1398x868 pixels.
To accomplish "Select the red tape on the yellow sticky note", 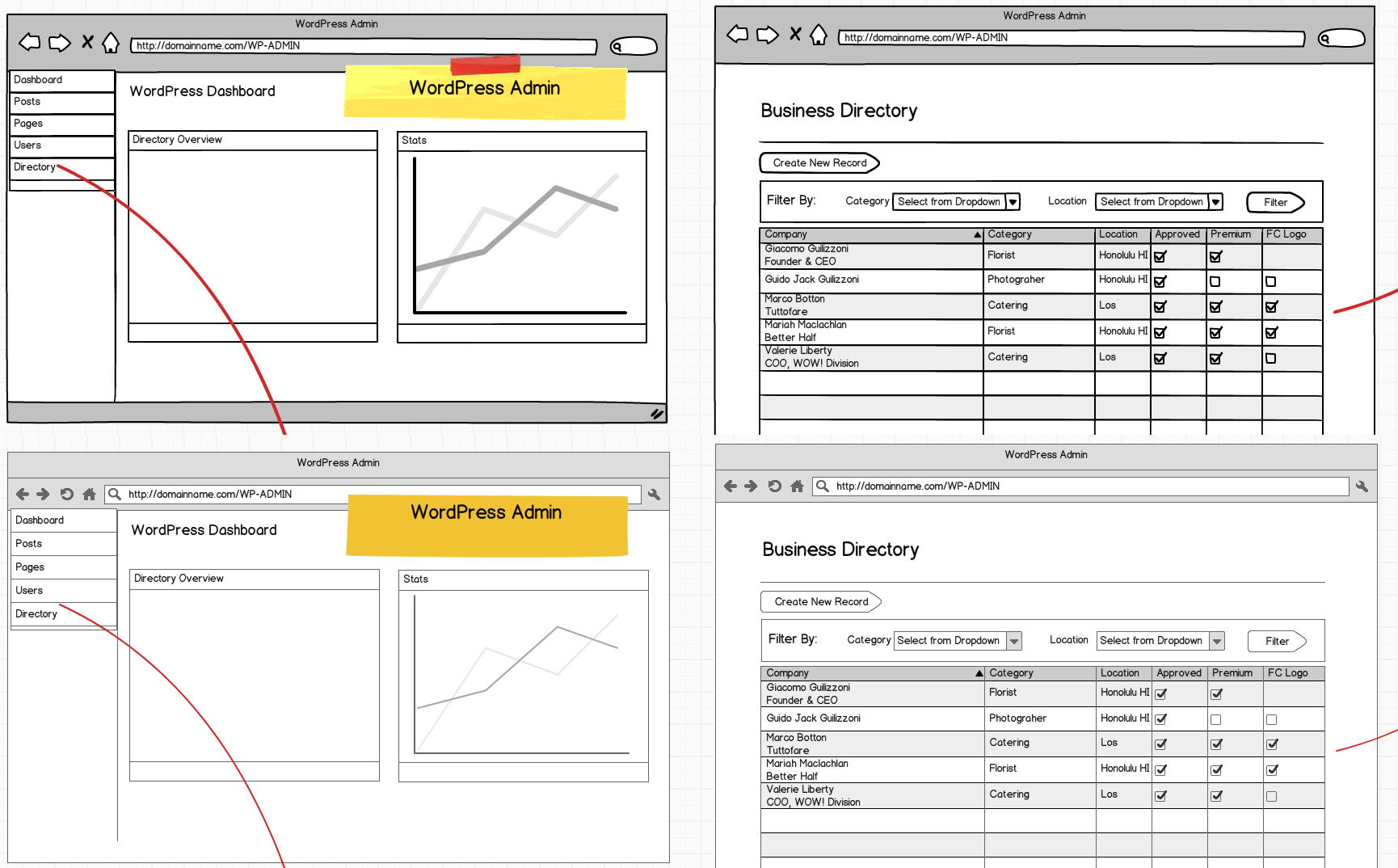I will point(485,65).
